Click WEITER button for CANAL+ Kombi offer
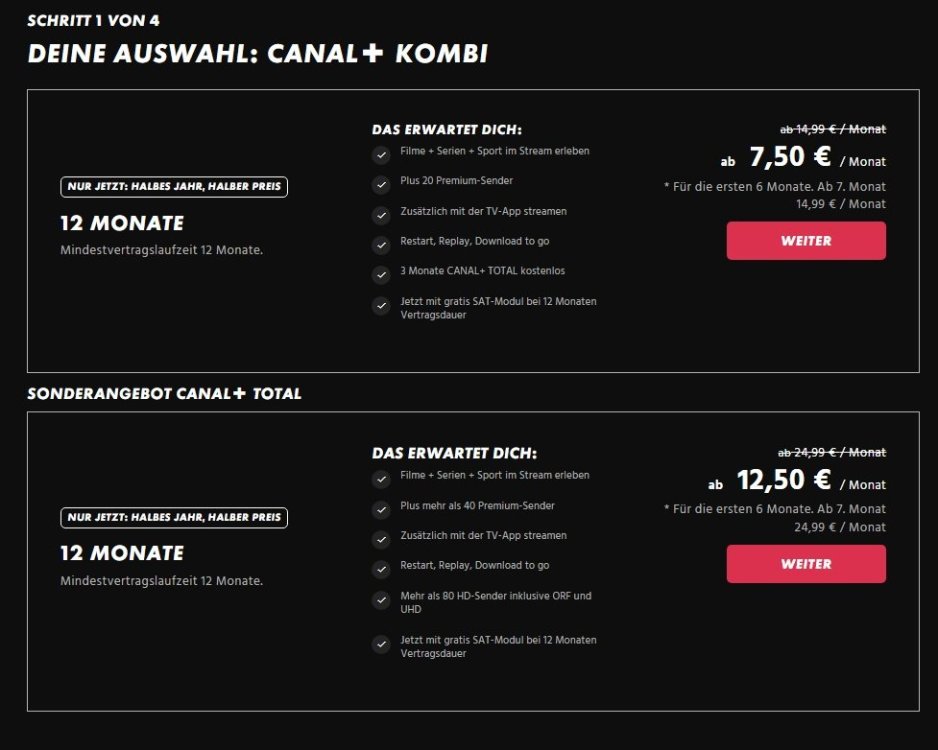This screenshot has width=938, height=750. pos(806,241)
